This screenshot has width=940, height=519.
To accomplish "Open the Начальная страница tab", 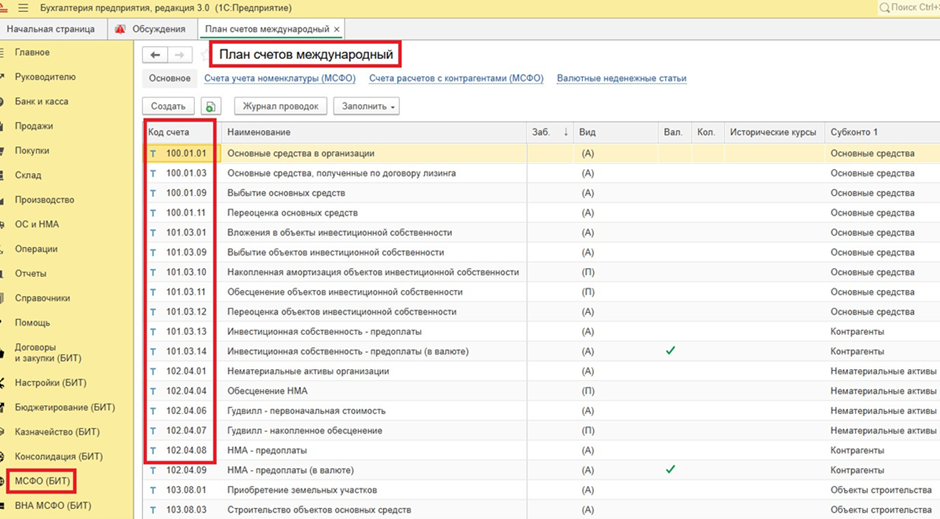I will click(51, 30).
